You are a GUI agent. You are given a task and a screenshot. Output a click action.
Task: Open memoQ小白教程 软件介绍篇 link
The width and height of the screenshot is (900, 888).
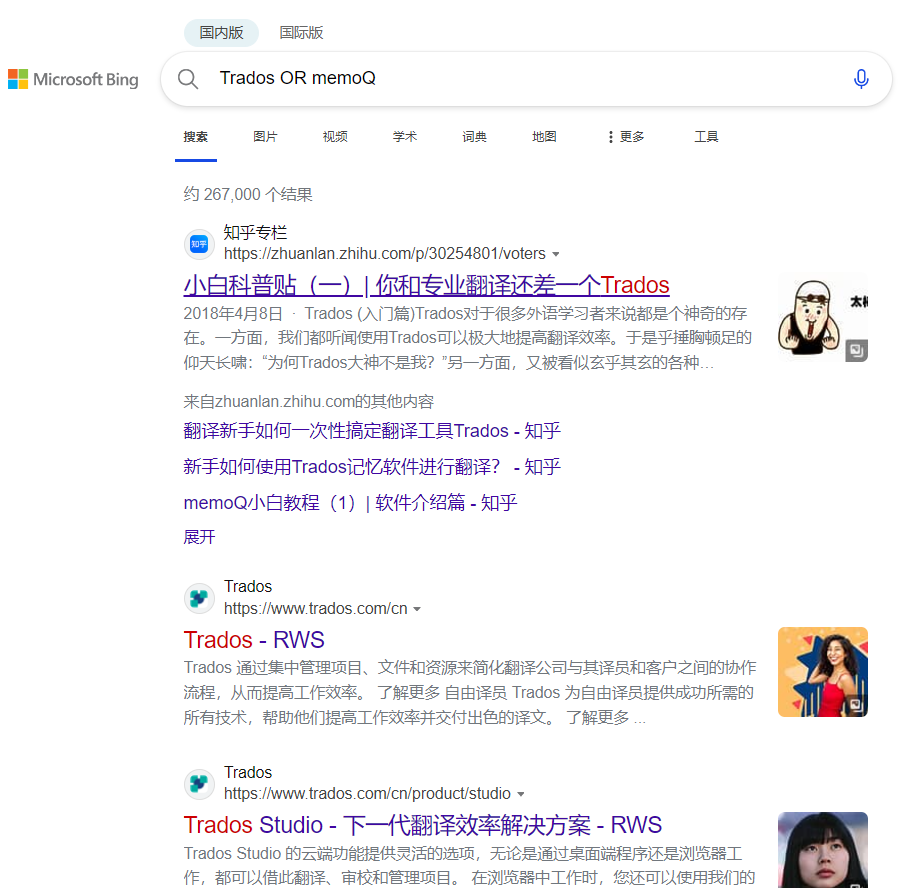[350, 503]
